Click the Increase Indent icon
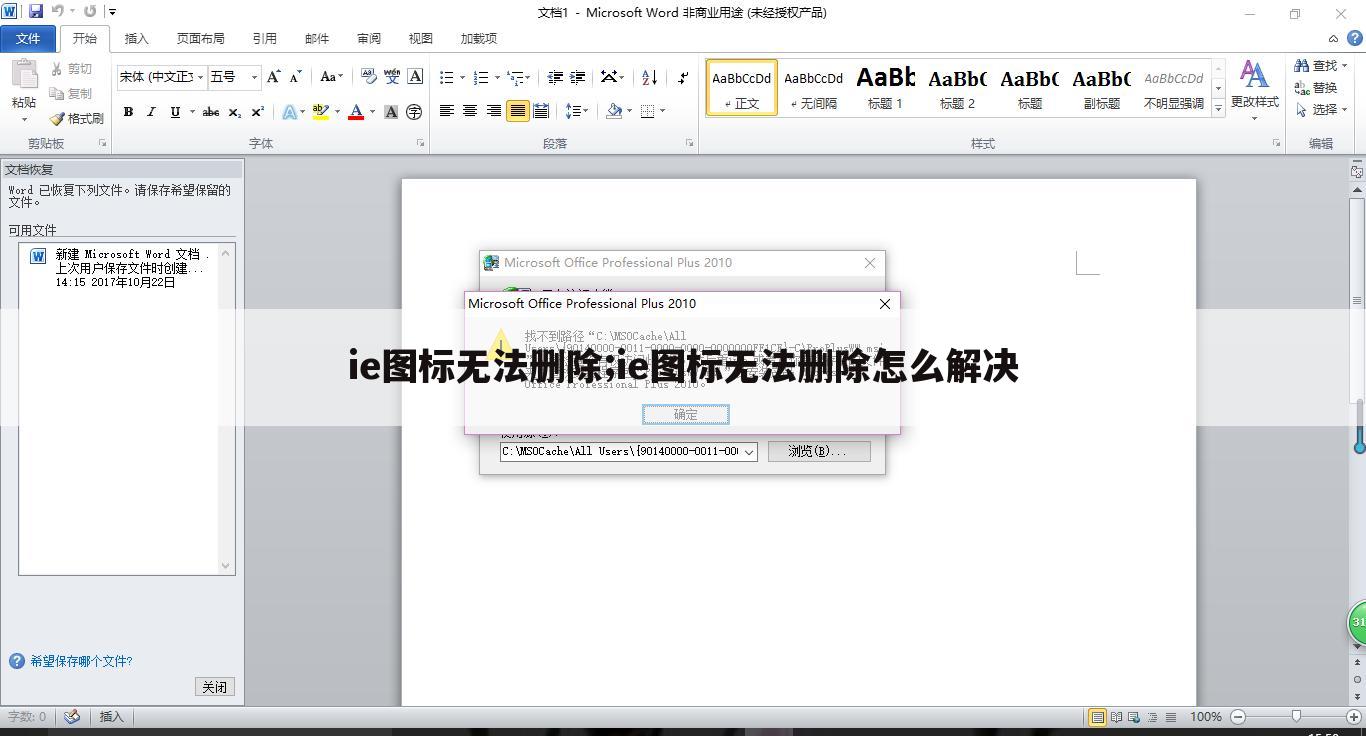 [578, 77]
